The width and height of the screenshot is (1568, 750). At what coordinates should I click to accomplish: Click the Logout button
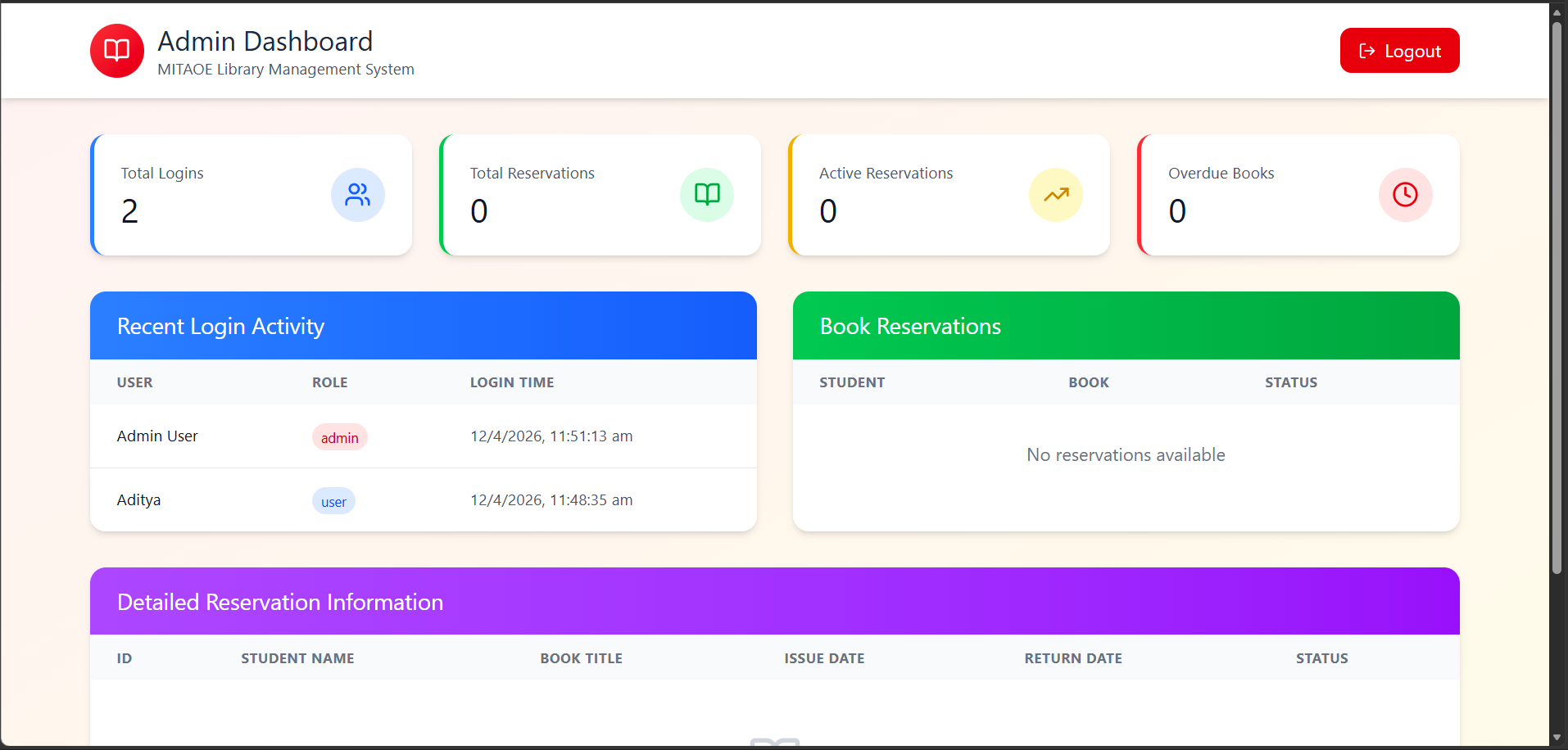tap(1399, 51)
